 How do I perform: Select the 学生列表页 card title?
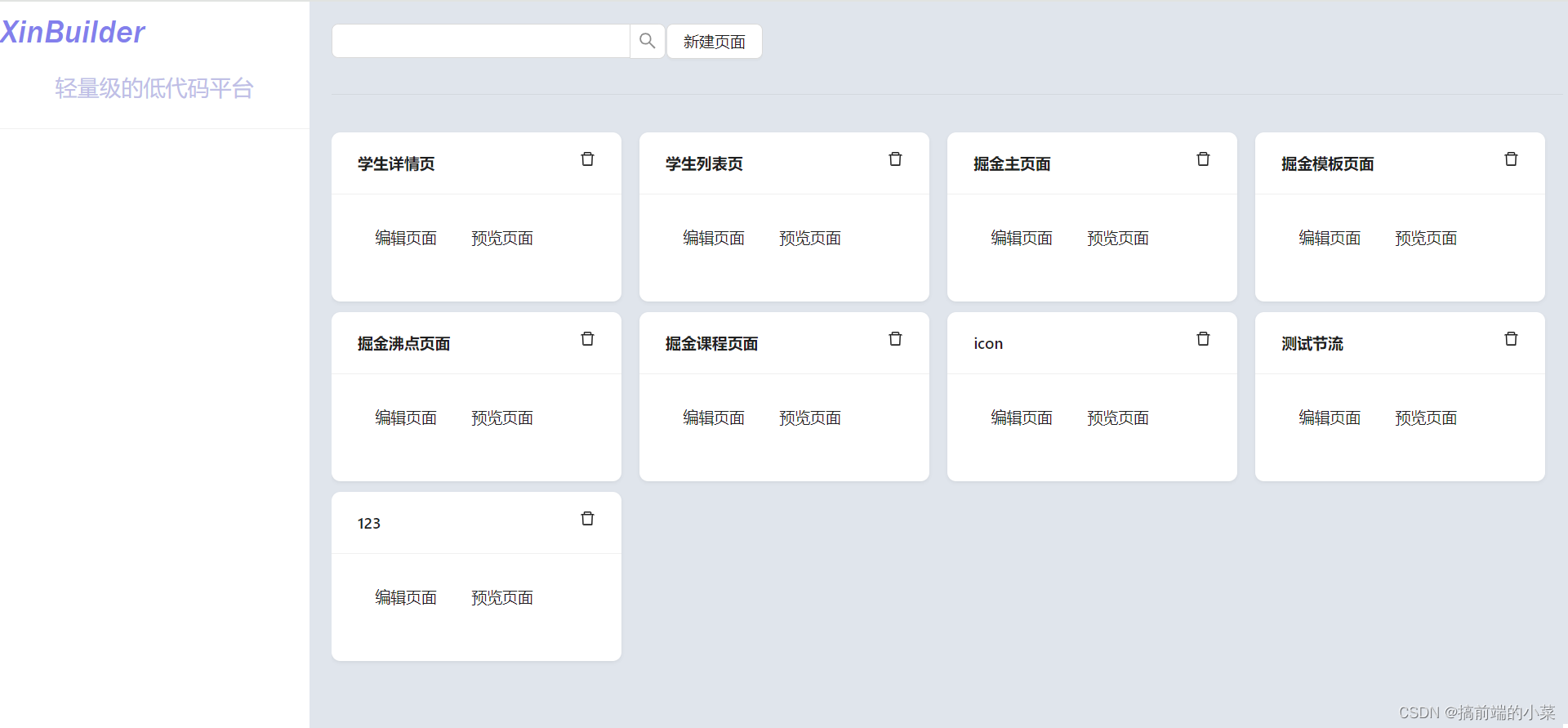[x=704, y=163]
